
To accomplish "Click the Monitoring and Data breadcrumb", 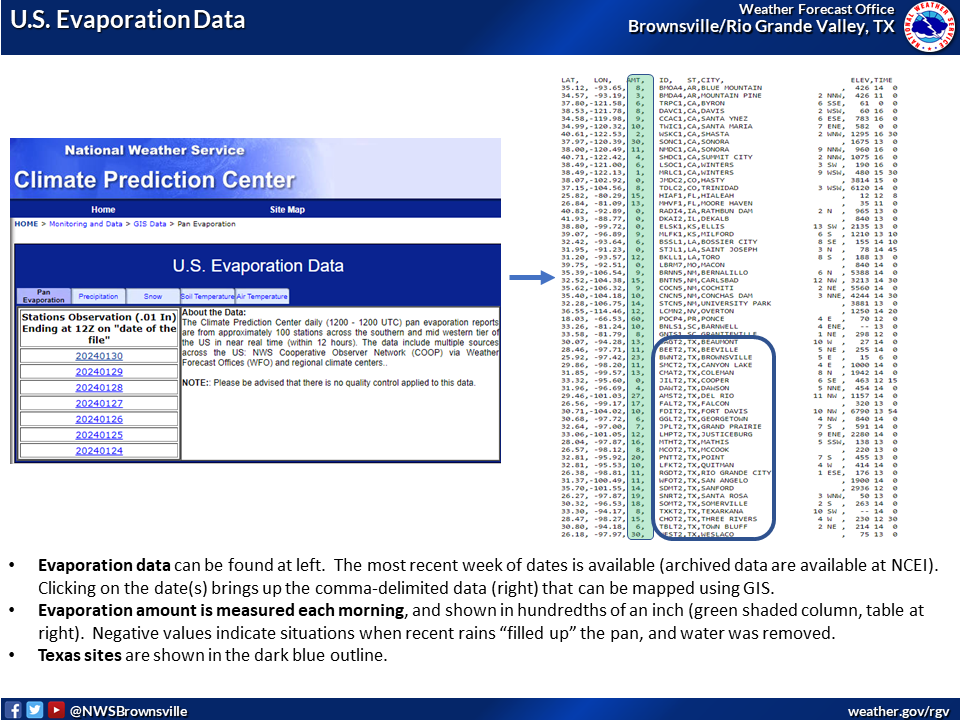I will tap(86, 224).
